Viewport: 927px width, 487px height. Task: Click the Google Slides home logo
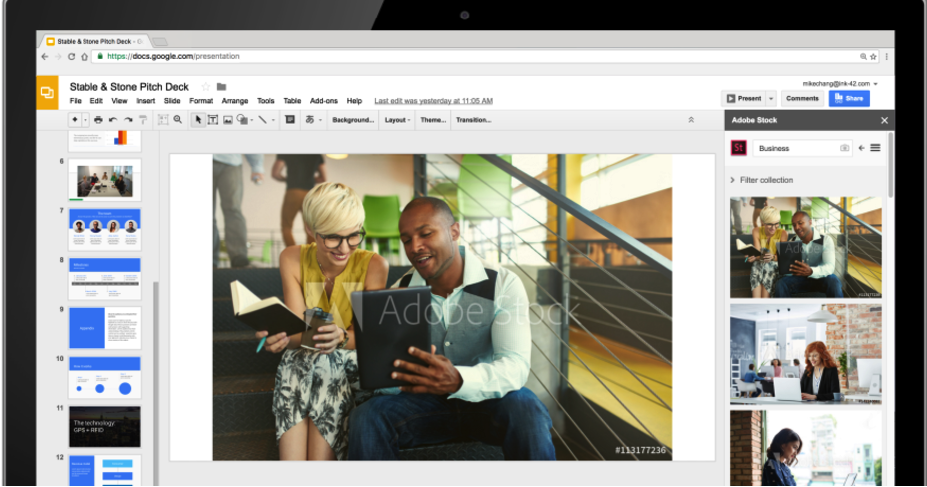coord(47,93)
